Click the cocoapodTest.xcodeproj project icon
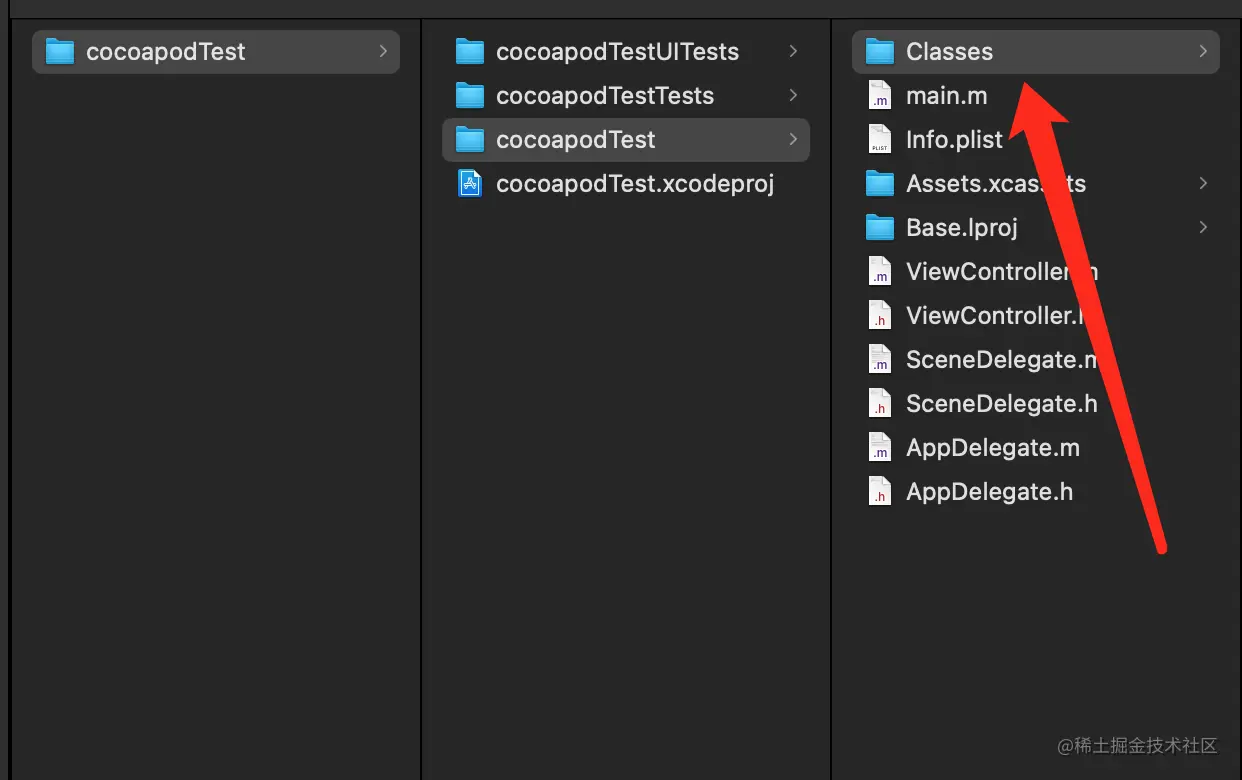The width and height of the screenshot is (1242, 780). click(x=470, y=184)
